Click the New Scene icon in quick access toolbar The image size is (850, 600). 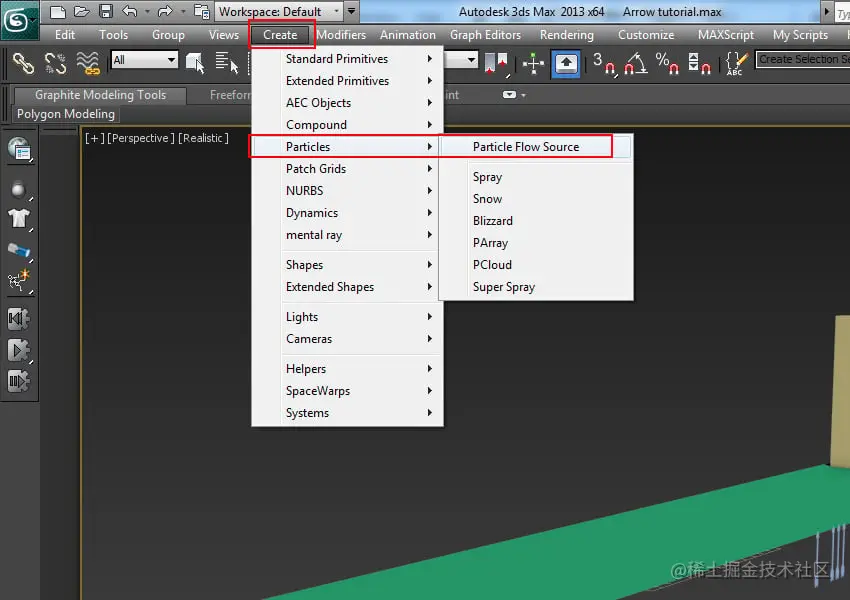point(57,11)
